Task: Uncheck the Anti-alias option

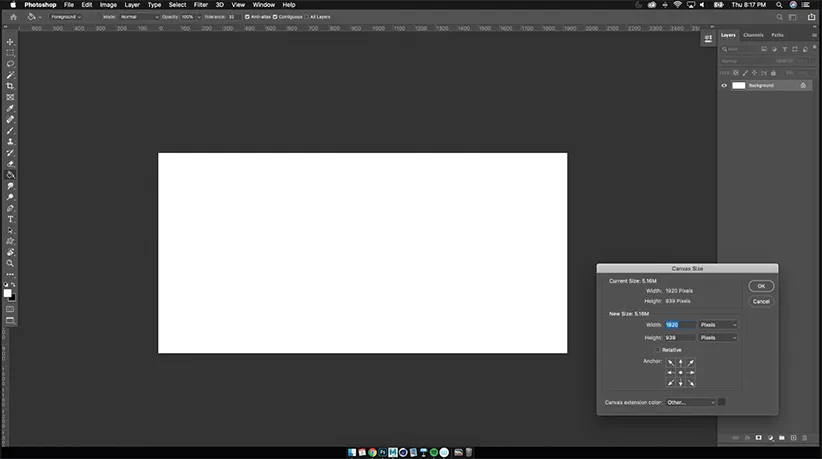Action: pos(248,17)
